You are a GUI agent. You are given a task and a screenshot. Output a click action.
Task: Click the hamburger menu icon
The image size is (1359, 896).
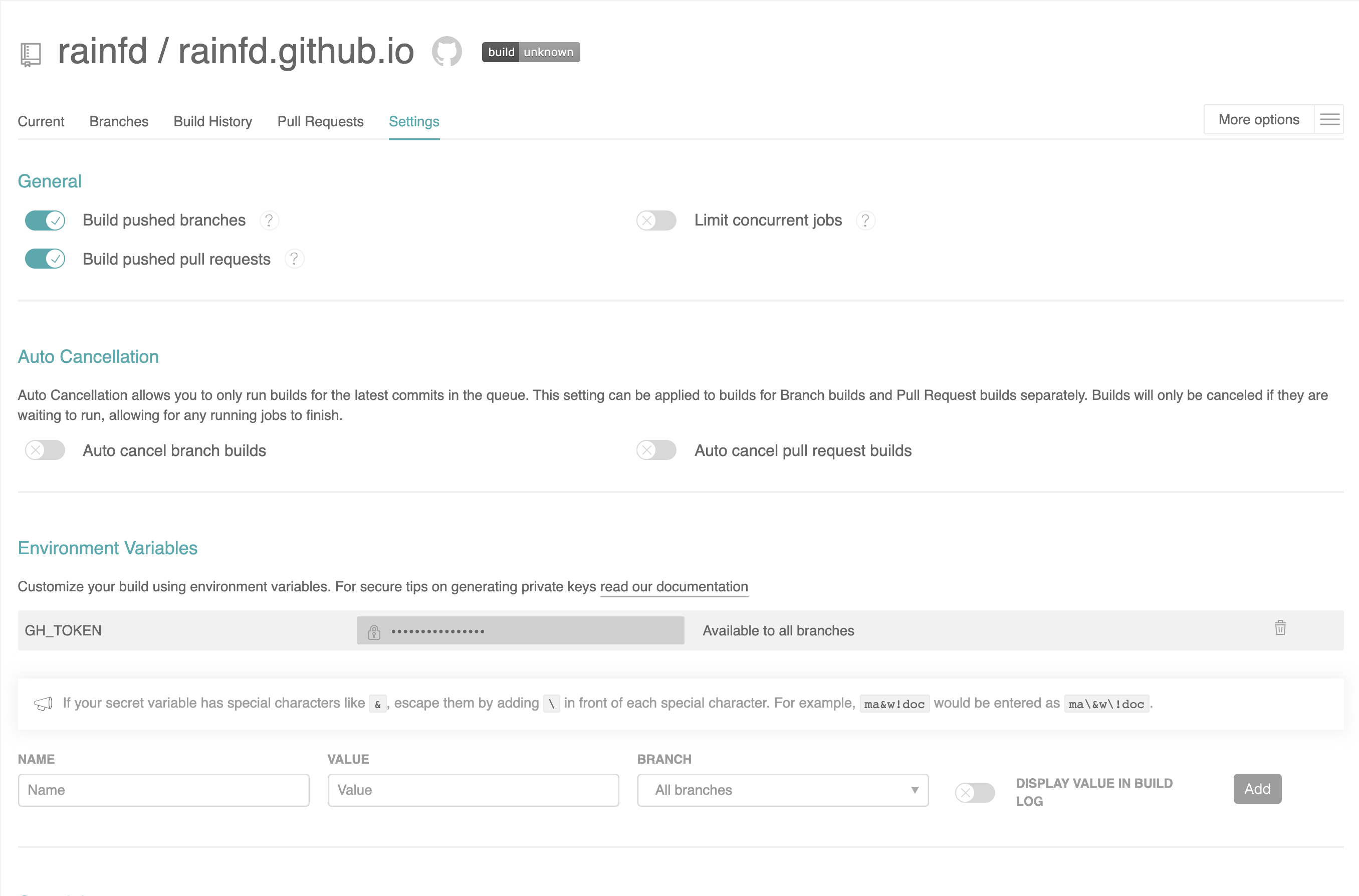coord(1329,119)
